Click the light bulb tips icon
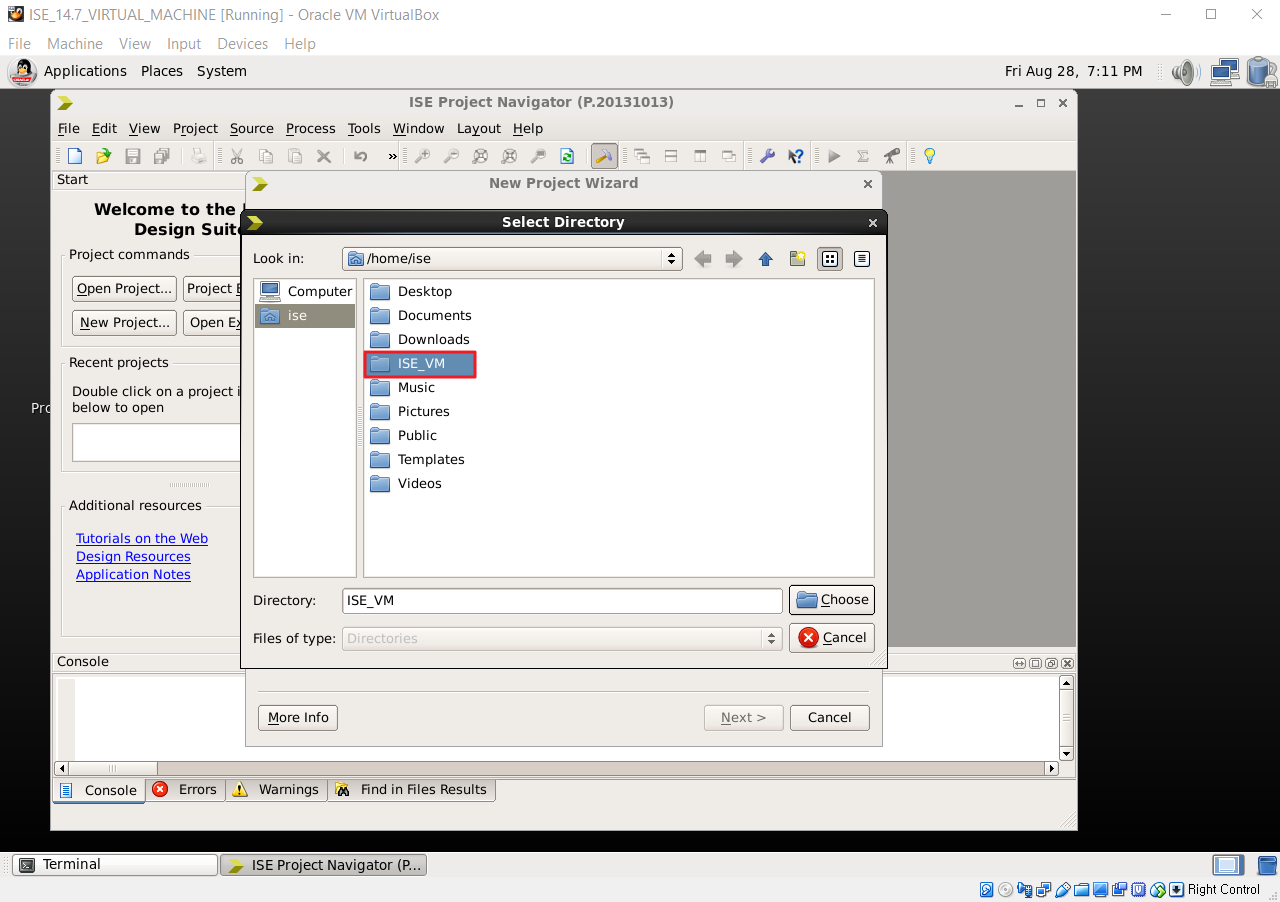The height and width of the screenshot is (902, 1280). coord(929,156)
